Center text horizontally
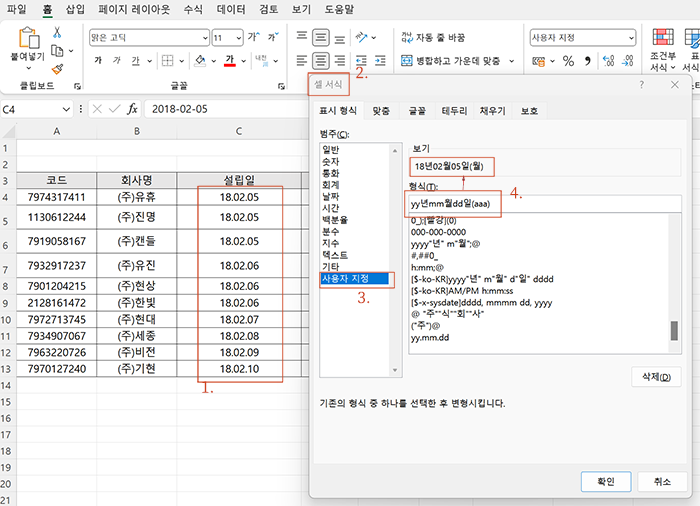This screenshot has width=700, height=506. [x=321, y=60]
